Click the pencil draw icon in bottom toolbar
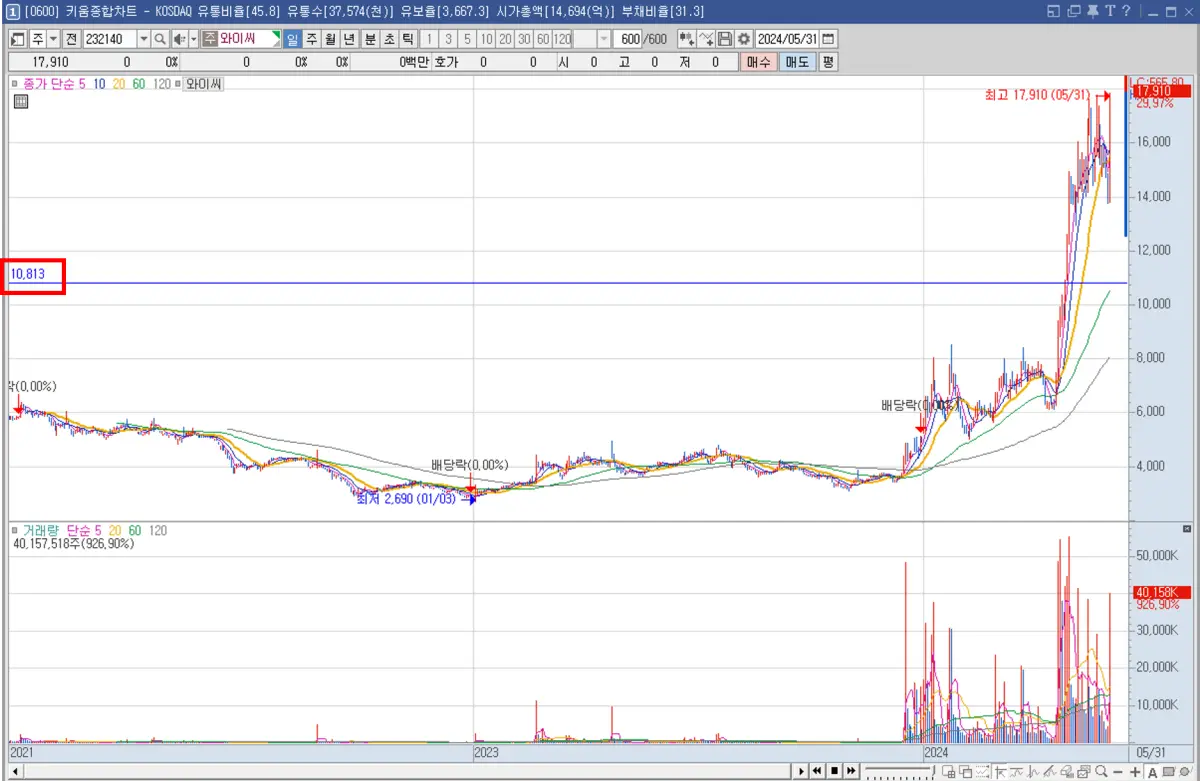The width and height of the screenshot is (1200, 781). (x=1049, y=771)
